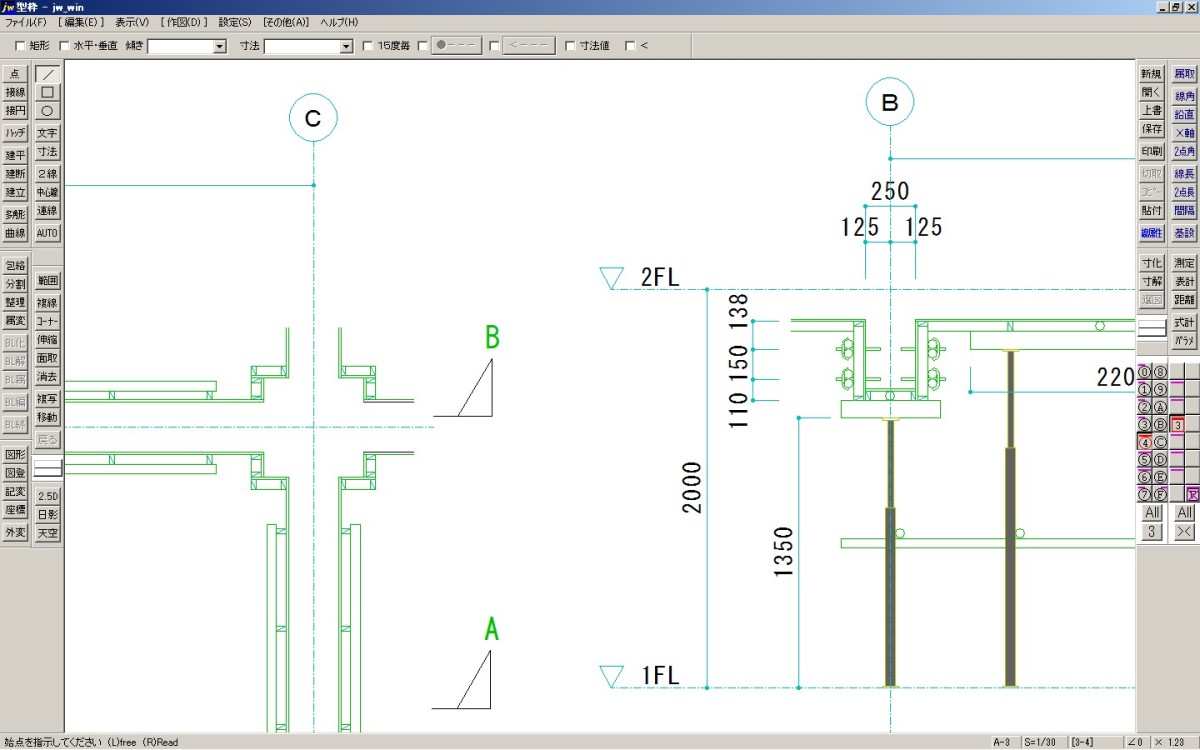Enable the 矩形 checkbox
This screenshot has height=750, width=1200.
(20, 46)
